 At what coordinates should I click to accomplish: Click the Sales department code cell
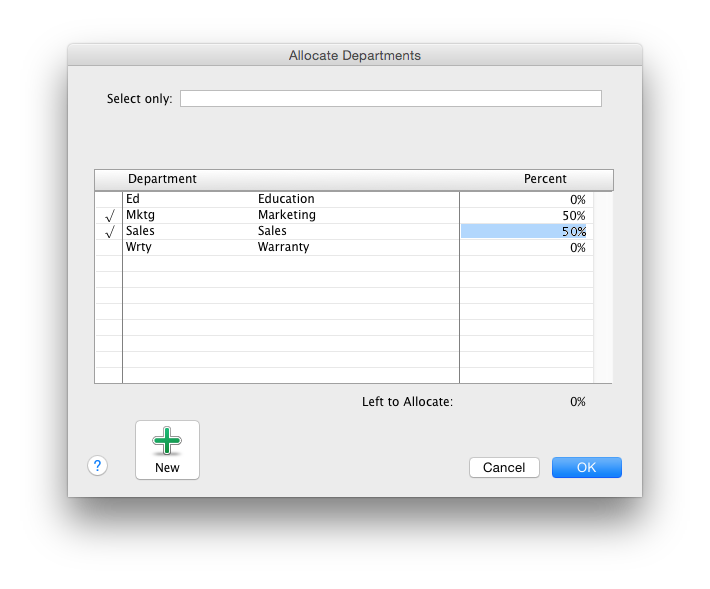tap(140, 231)
